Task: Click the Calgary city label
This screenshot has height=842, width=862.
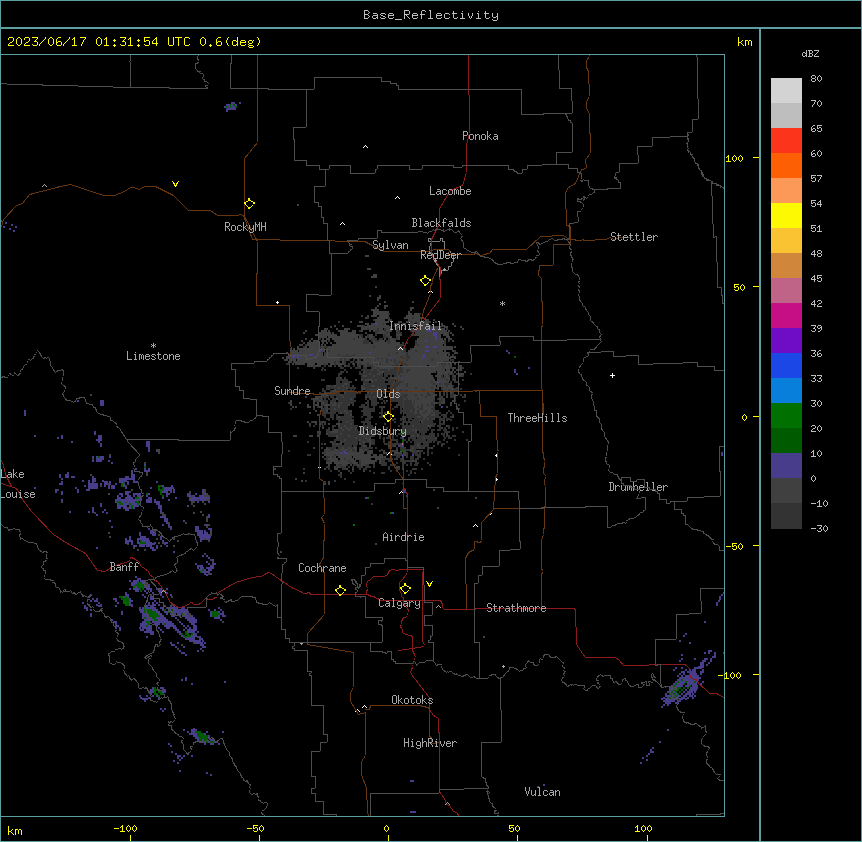Action: pos(399,603)
